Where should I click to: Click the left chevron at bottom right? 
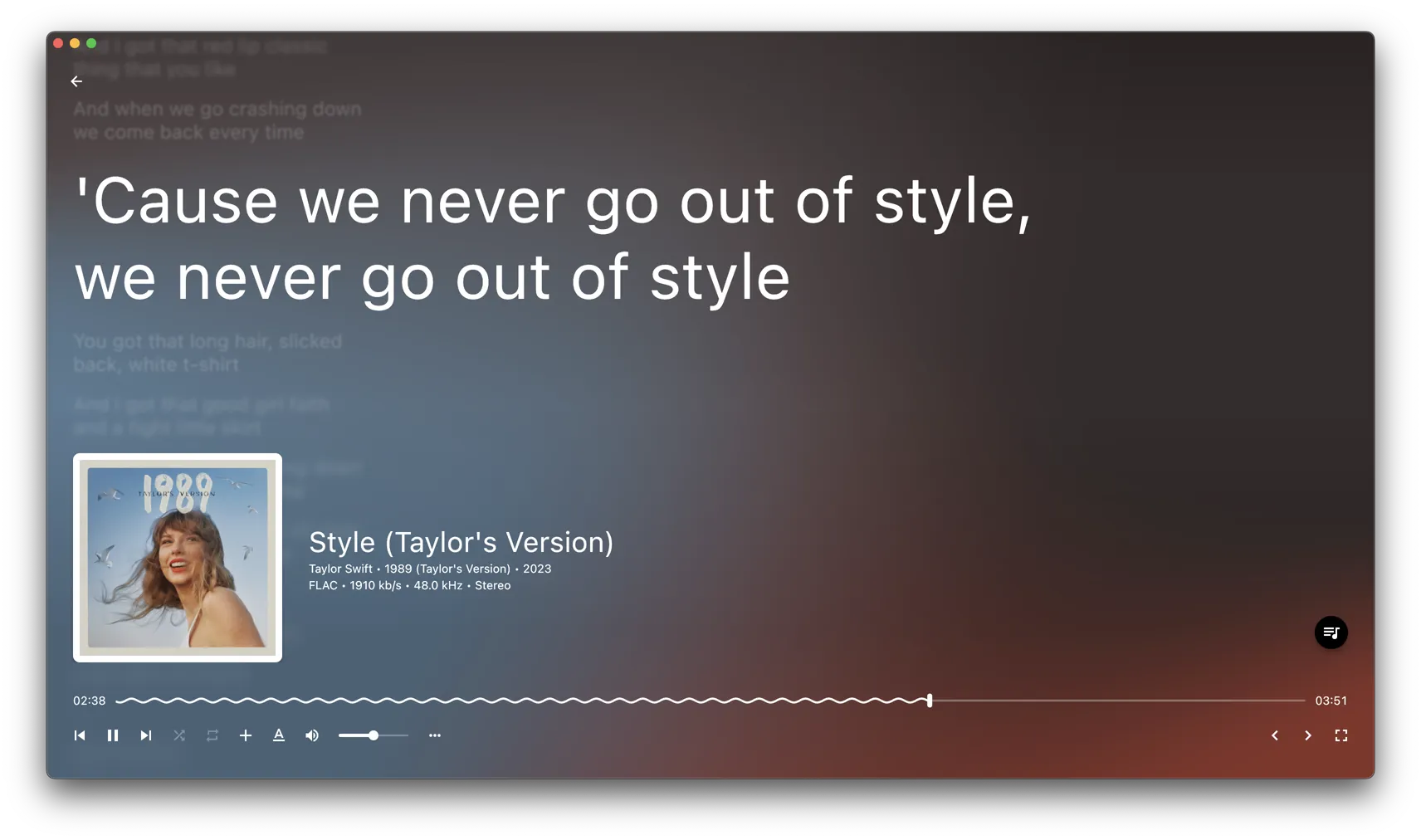[x=1275, y=735]
